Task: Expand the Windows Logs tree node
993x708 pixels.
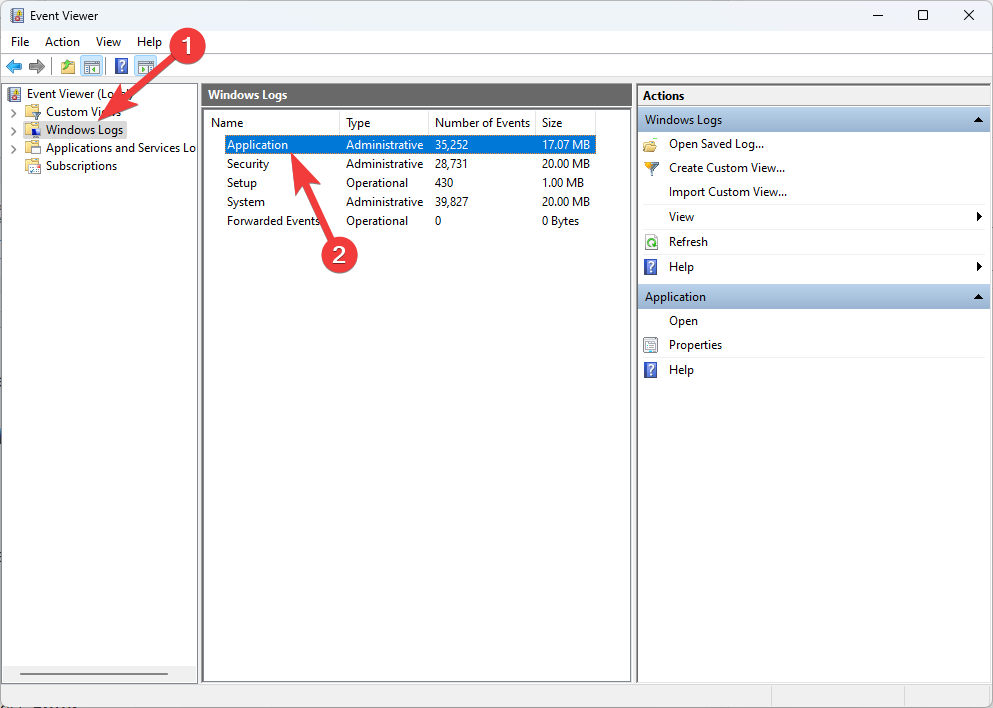Action: pyautogui.click(x=13, y=130)
